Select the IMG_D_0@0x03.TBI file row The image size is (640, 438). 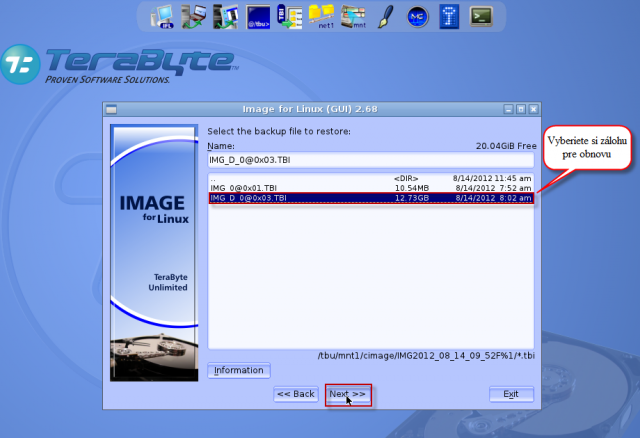[371, 198]
